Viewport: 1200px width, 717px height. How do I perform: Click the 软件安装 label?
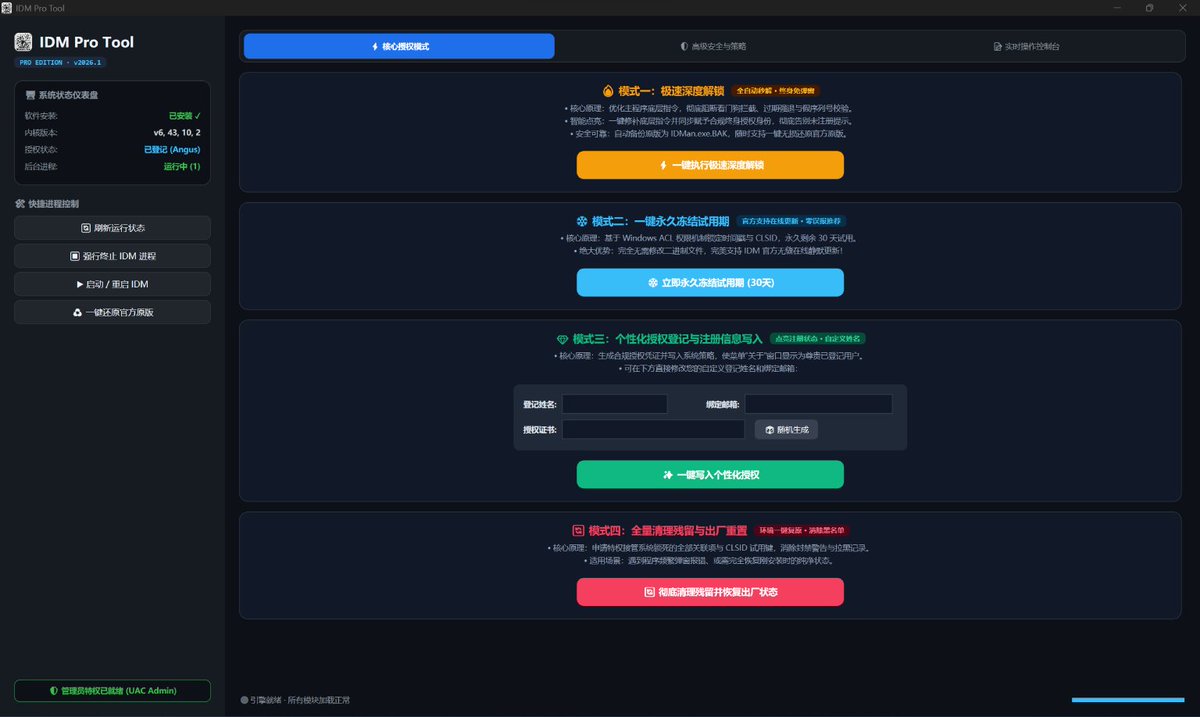coord(41,116)
